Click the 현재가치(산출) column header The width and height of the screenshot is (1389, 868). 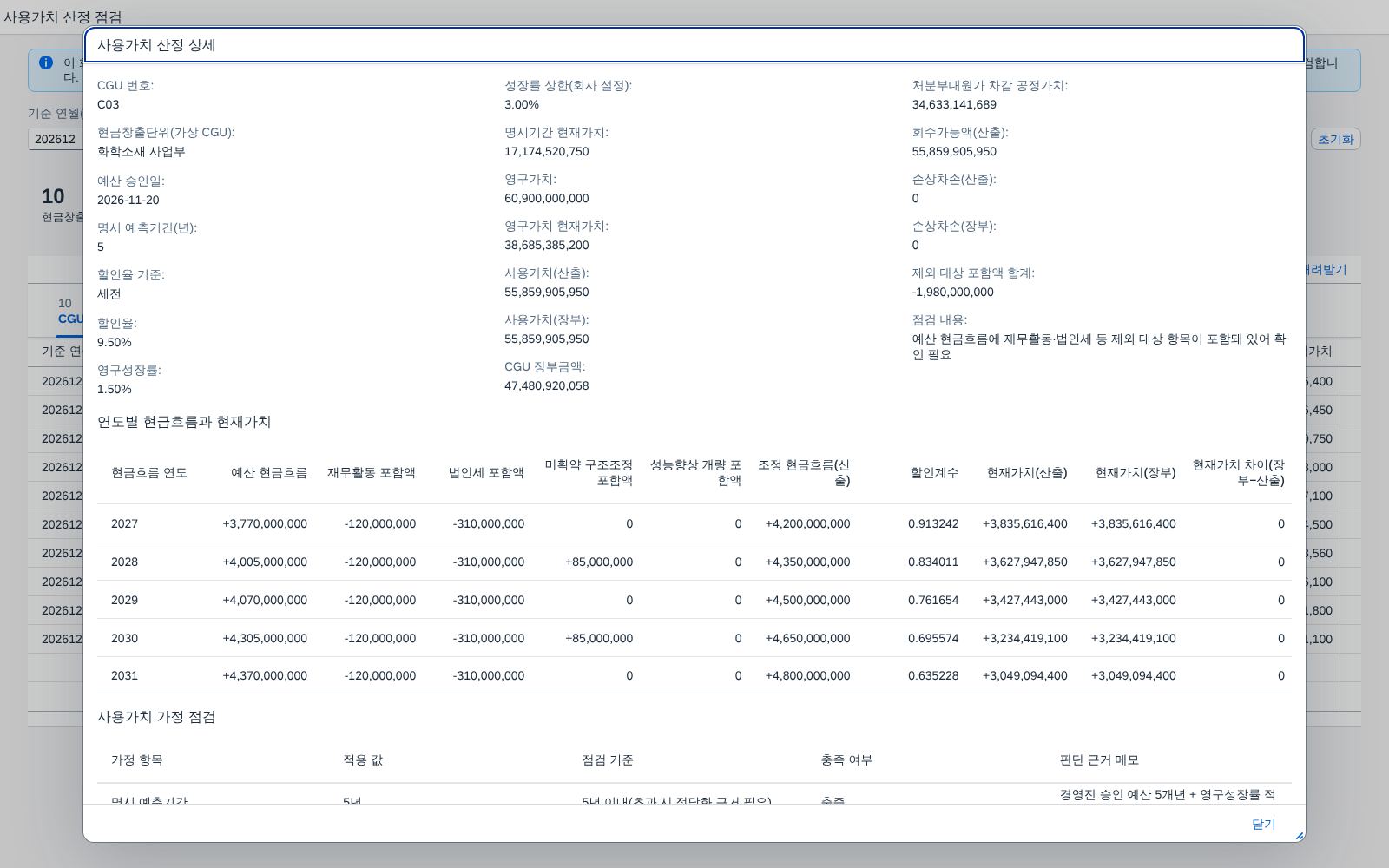tap(1027, 473)
